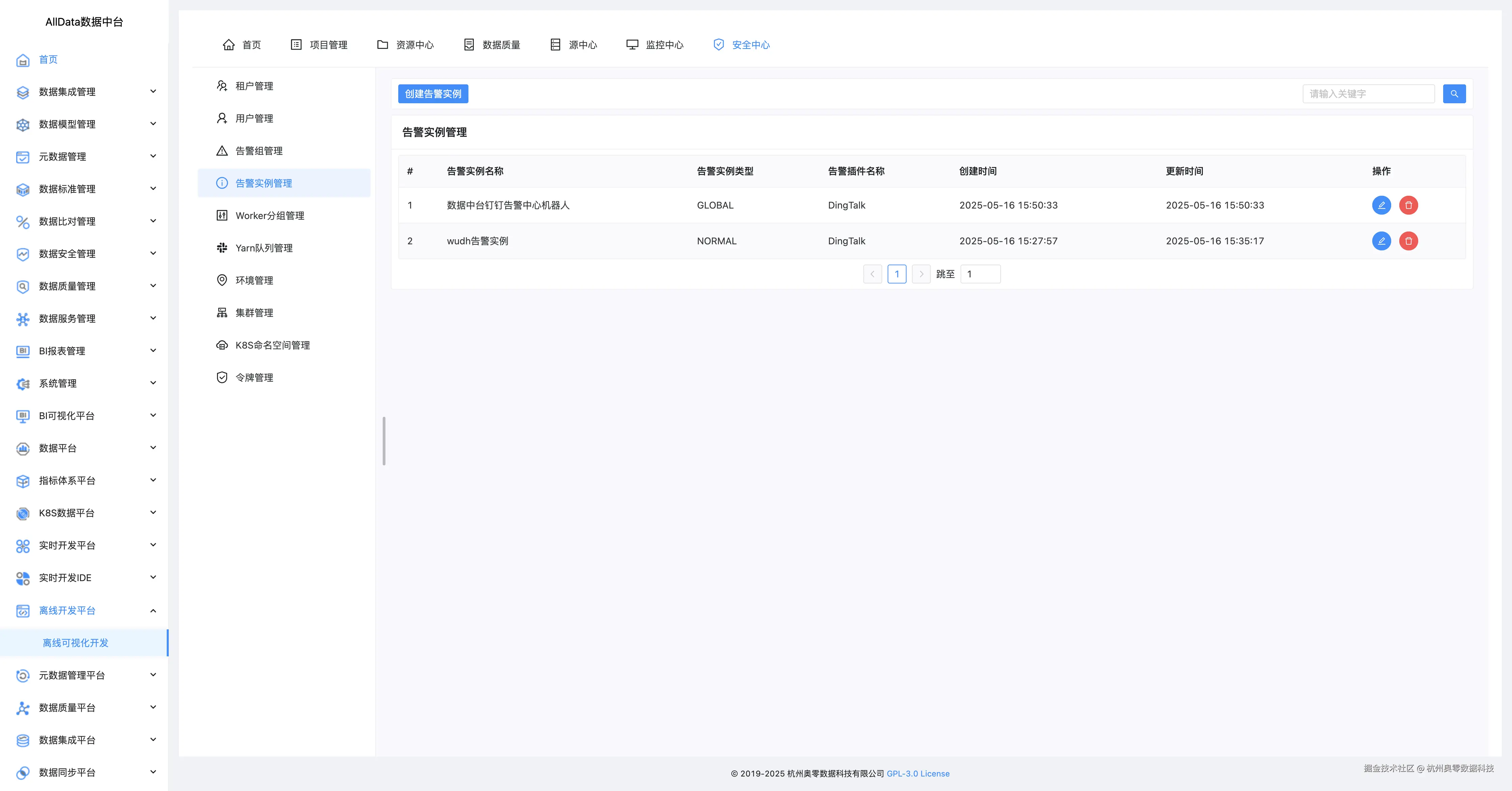Click the delete icon for 数据中台钉钉告警中心机器人
This screenshot has width=1512, height=791.
coord(1409,206)
